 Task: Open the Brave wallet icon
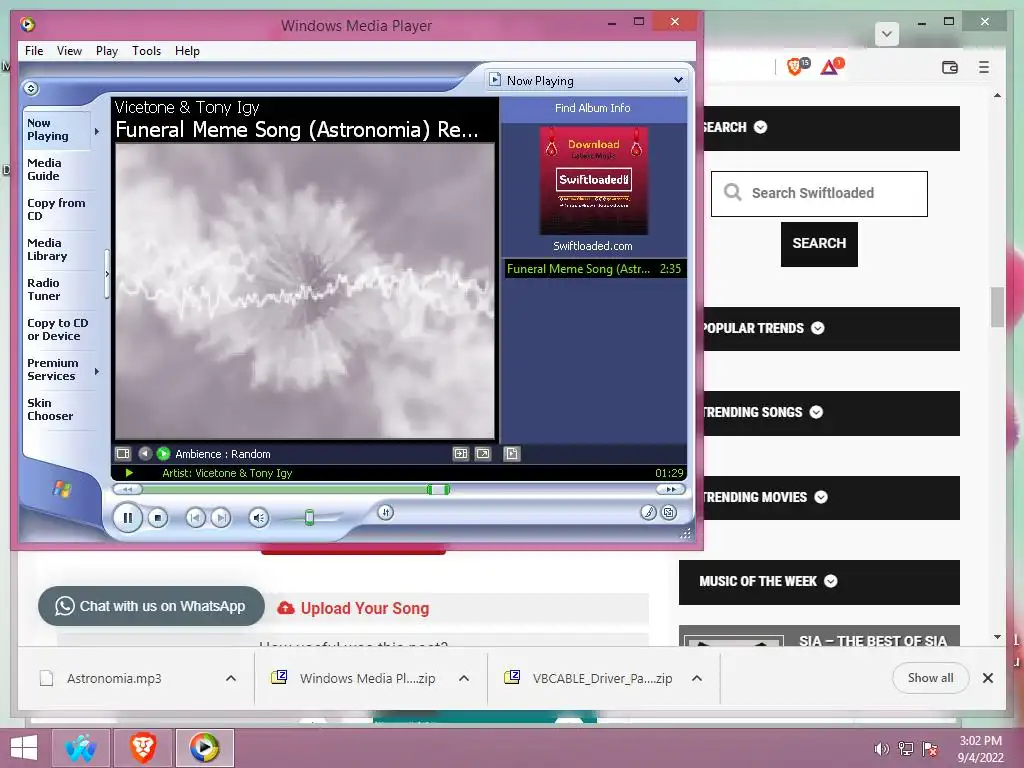950,67
